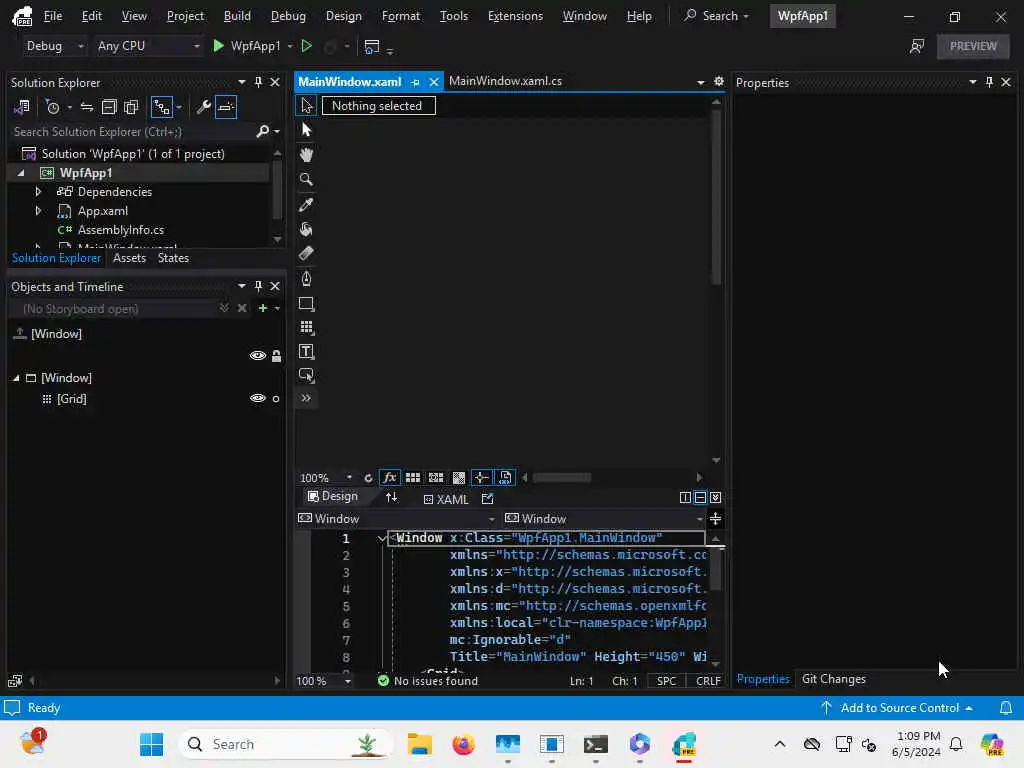This screenshot has width=1024, height=768.
Task: Expand the Dependencies node
Action: pos(38,192)
